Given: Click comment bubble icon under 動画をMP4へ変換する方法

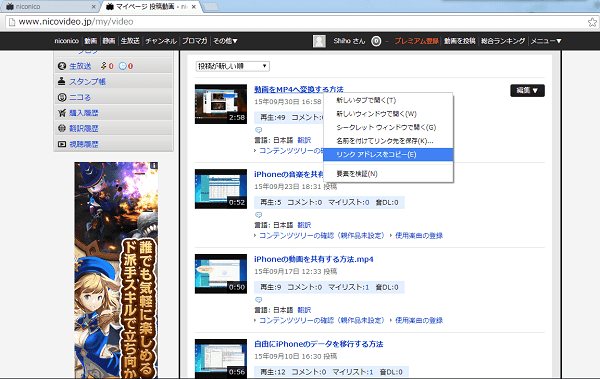Looking at the screenshot, I should click(x=259, y=130).
